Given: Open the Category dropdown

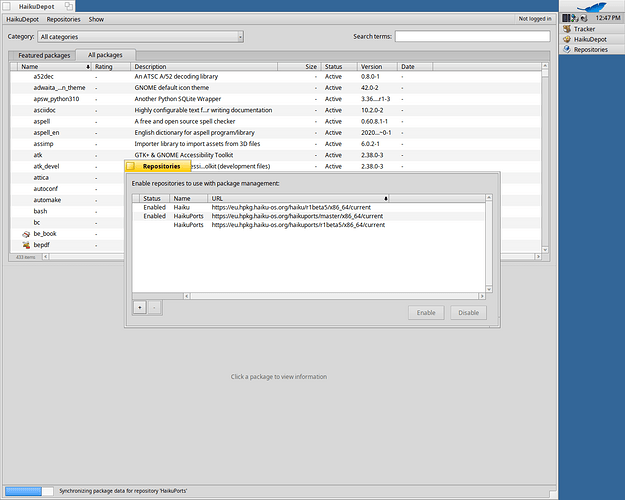Looking at the screenshot, I should (x=141, y=37).
